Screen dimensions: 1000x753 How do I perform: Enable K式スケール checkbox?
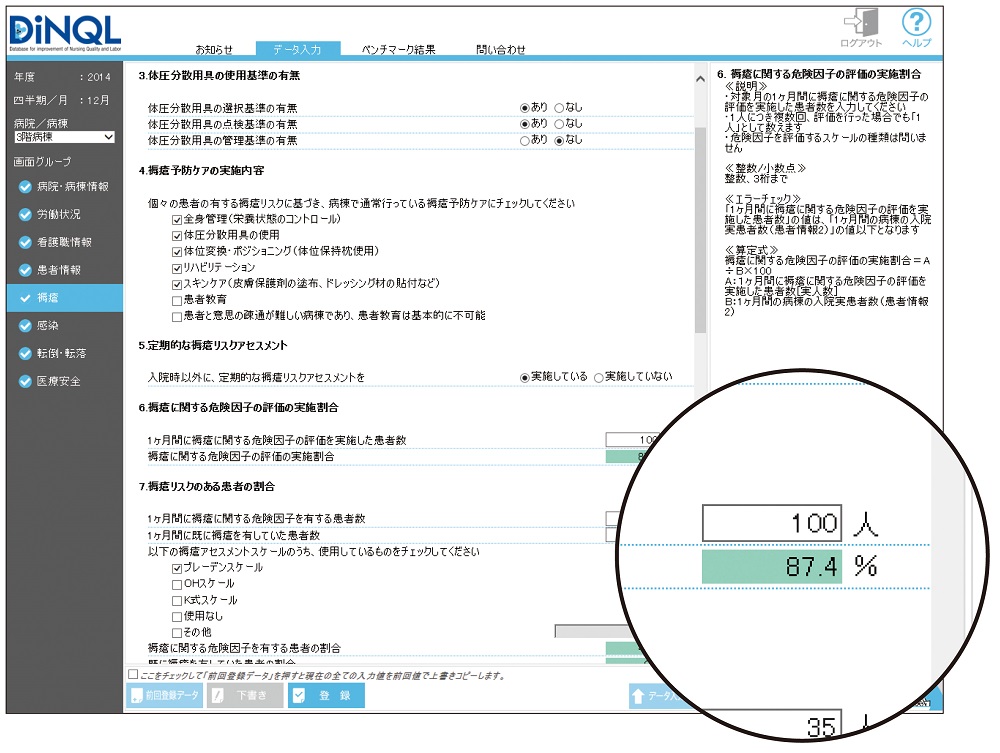coord(177,601)
